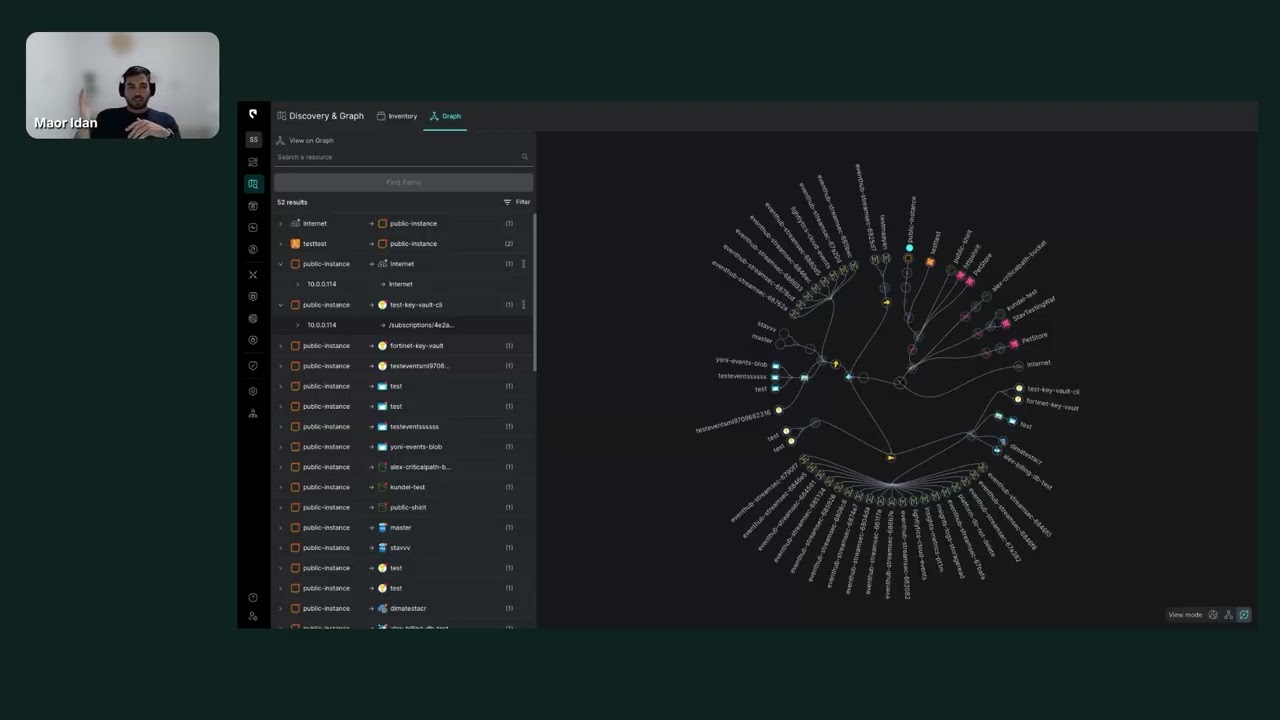
Task: Focus the Search a resource field
Action: (x=403, y=157)
